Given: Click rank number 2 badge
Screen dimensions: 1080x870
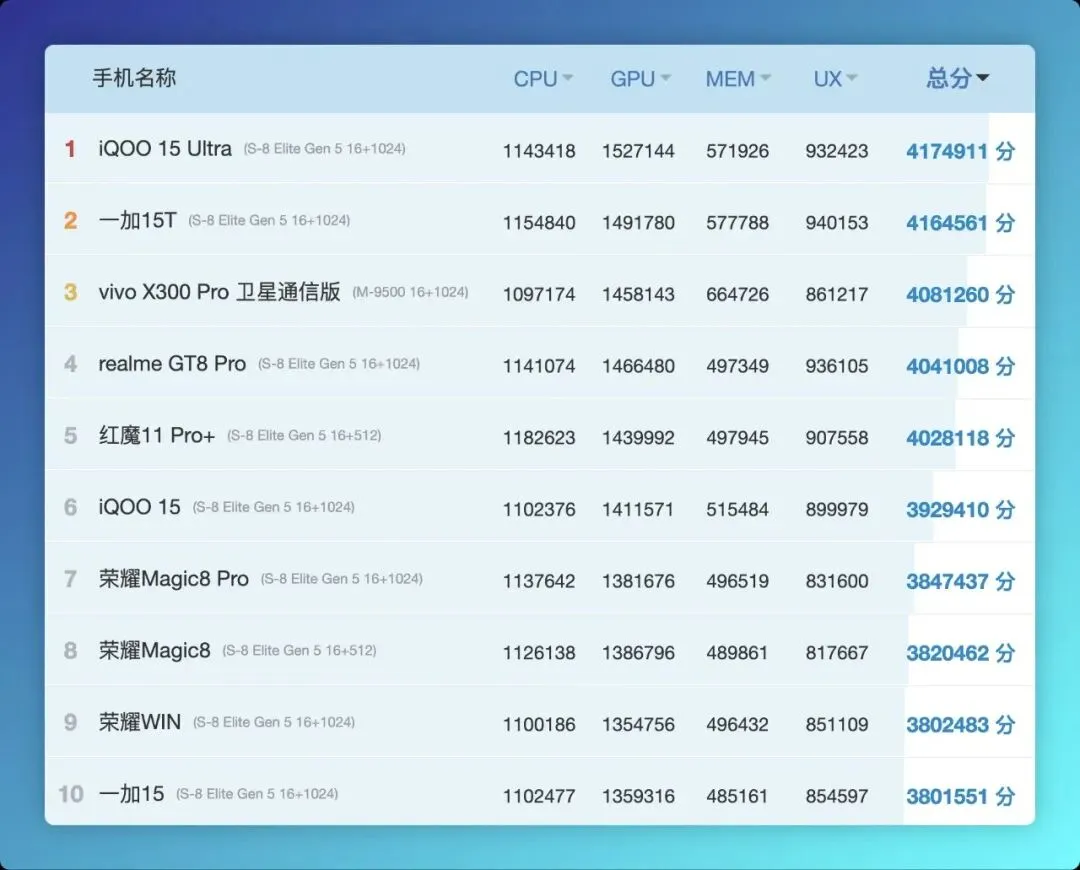Looking at the screenshot, I should [70, 220].
